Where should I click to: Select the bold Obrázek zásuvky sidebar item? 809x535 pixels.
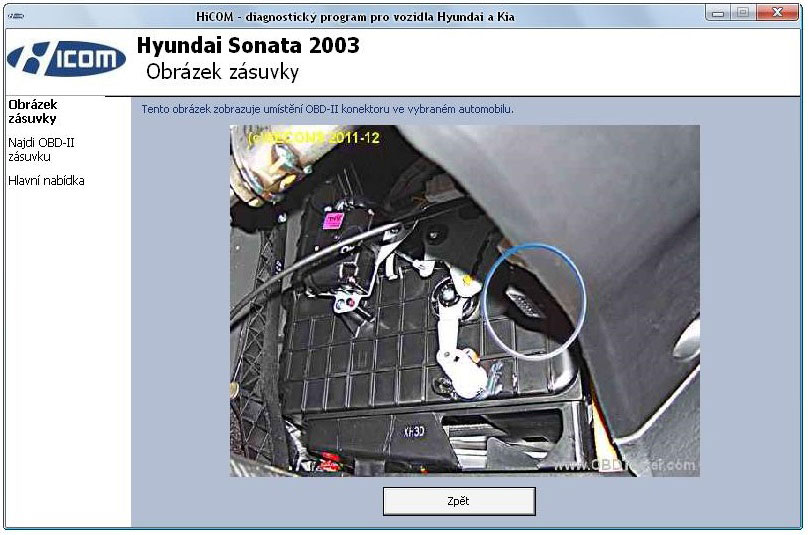32,111
